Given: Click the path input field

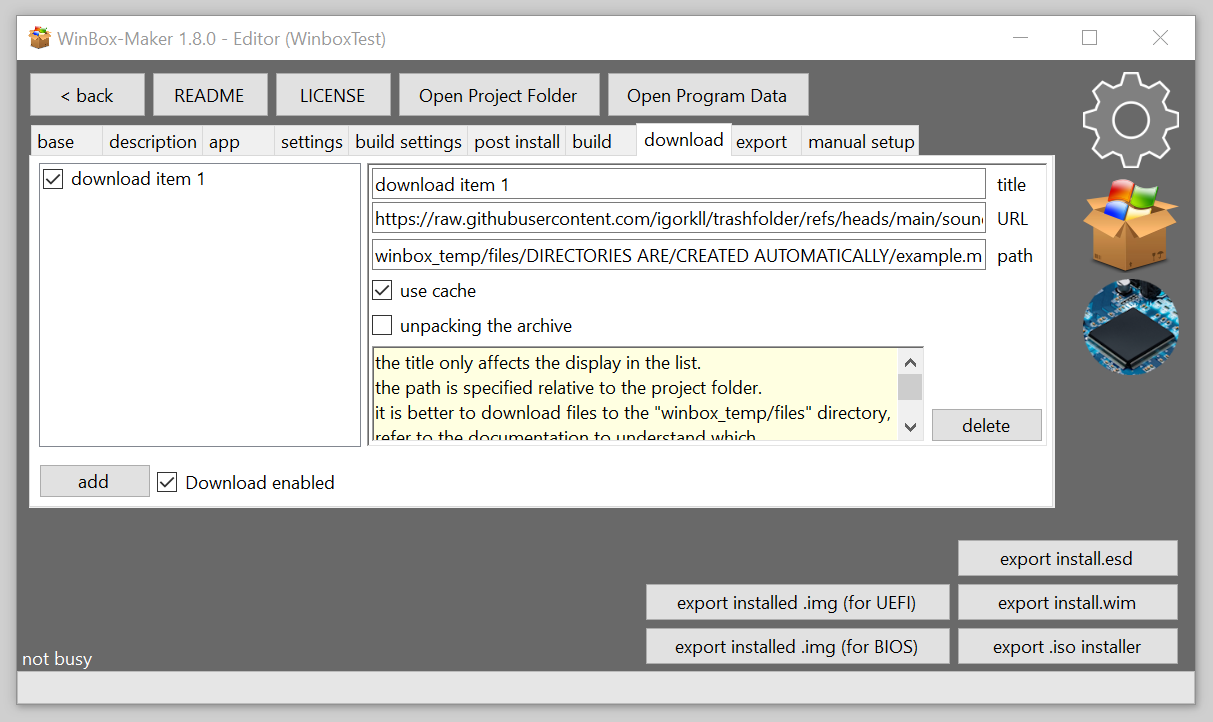Looking at the screenshot, I should pos(678,255).
